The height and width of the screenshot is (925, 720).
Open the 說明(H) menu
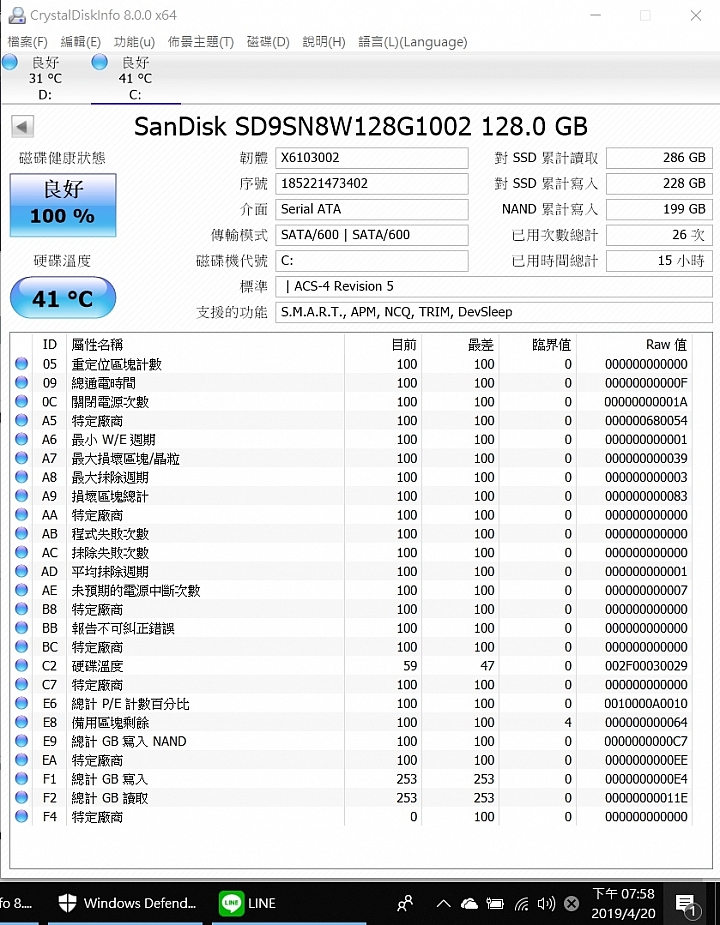323,42
